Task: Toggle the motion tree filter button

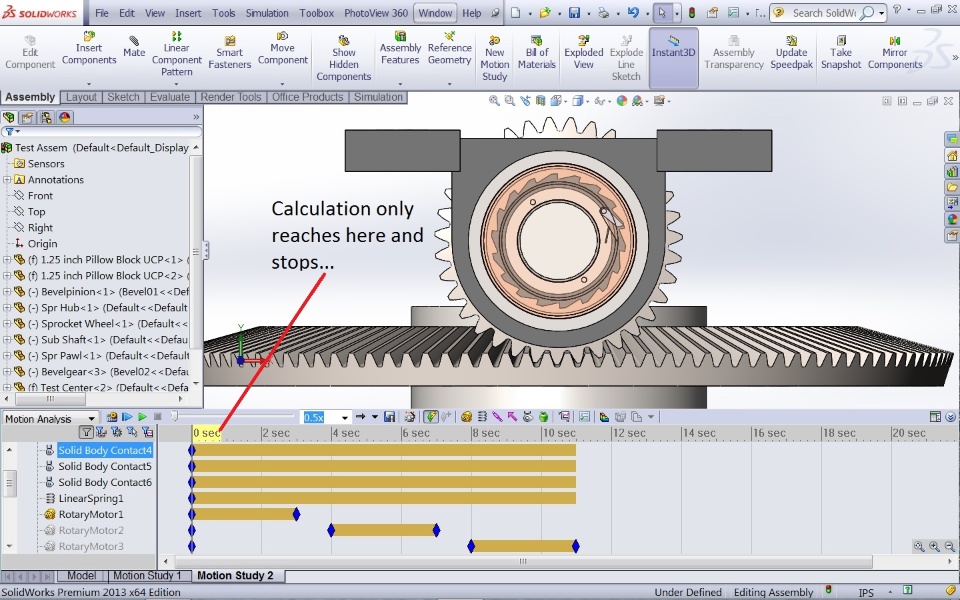Action: point(86,433)
